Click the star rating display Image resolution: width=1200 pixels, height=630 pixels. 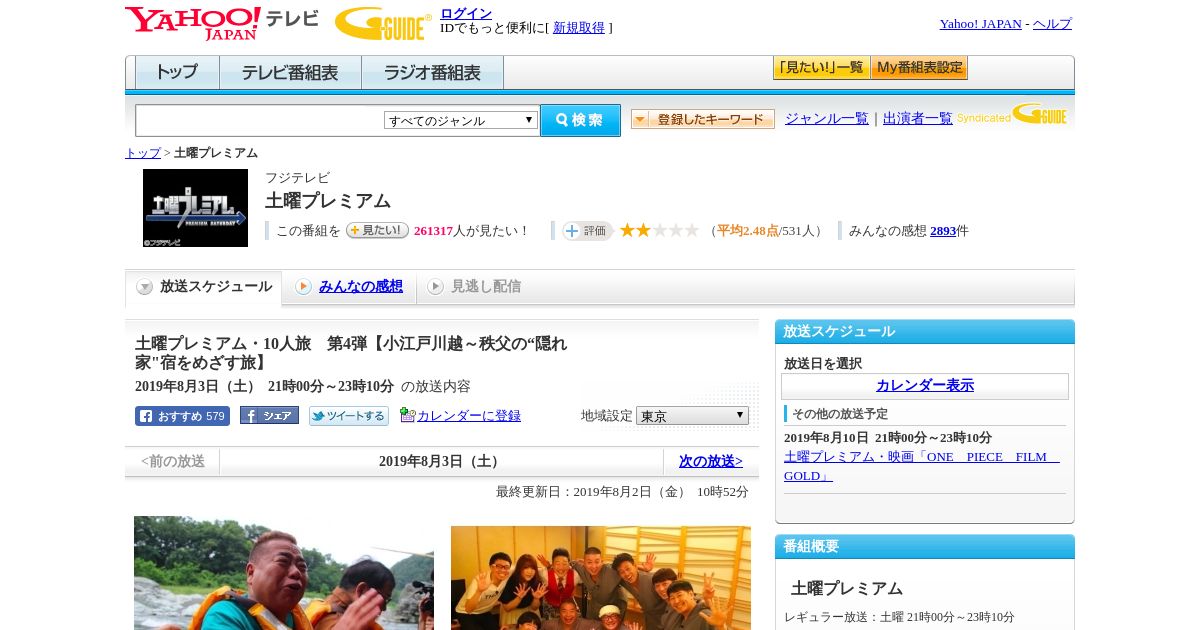tap(659, 230)
